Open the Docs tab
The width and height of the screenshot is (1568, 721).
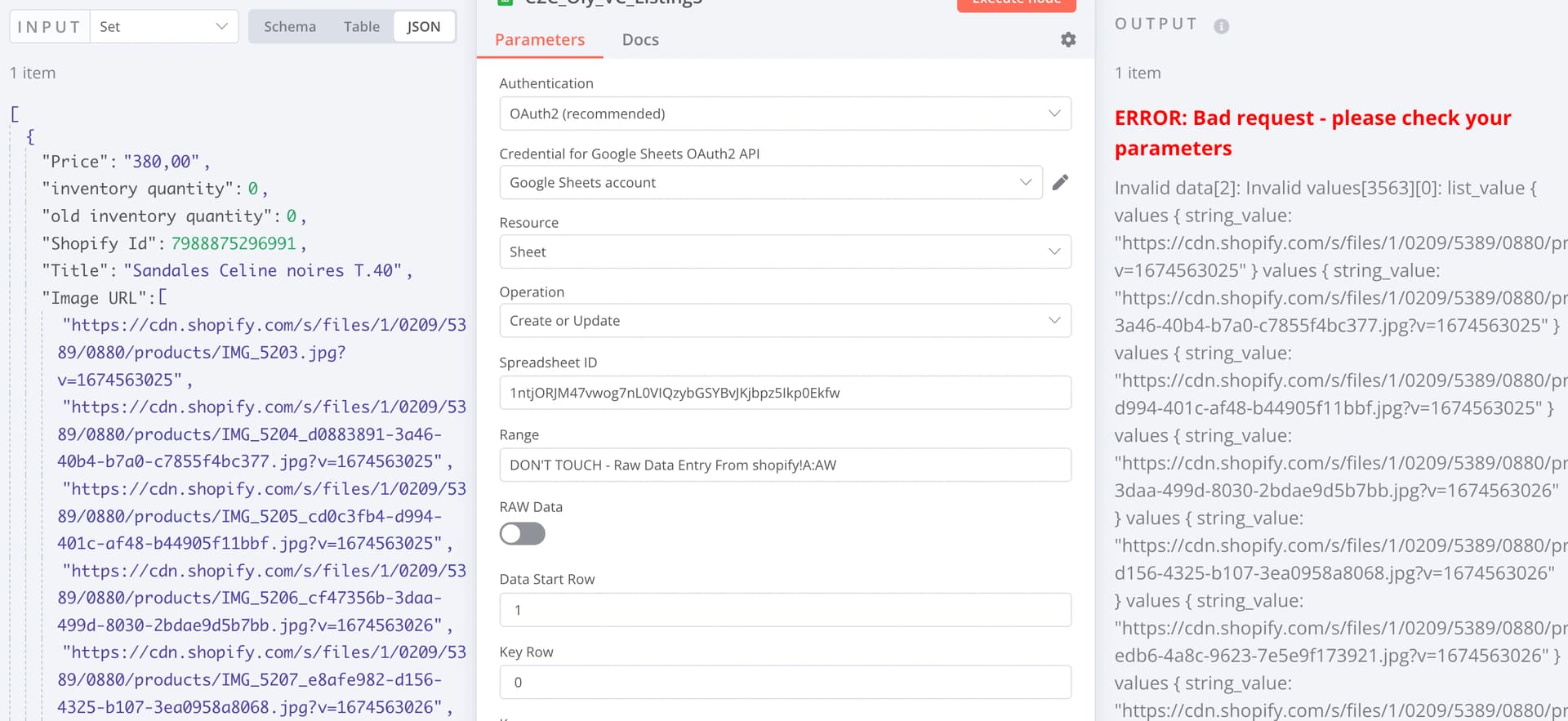640,40
